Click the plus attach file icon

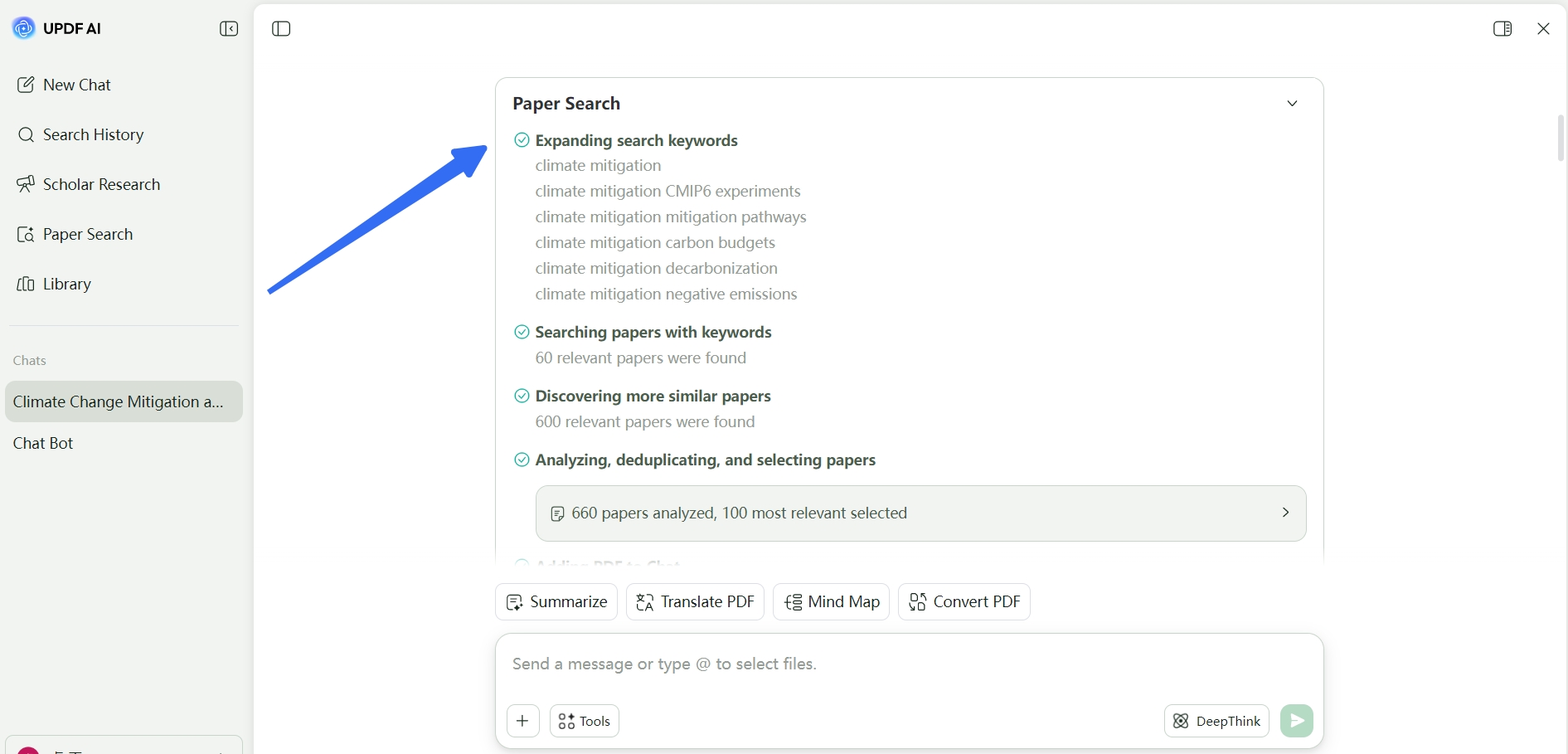pyautogui.click(x=522, y=721)
